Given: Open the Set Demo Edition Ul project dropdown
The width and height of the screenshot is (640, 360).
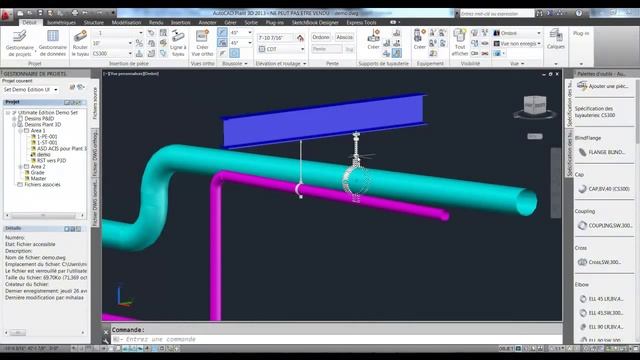Looking at the screenshot, I should 56,89.
